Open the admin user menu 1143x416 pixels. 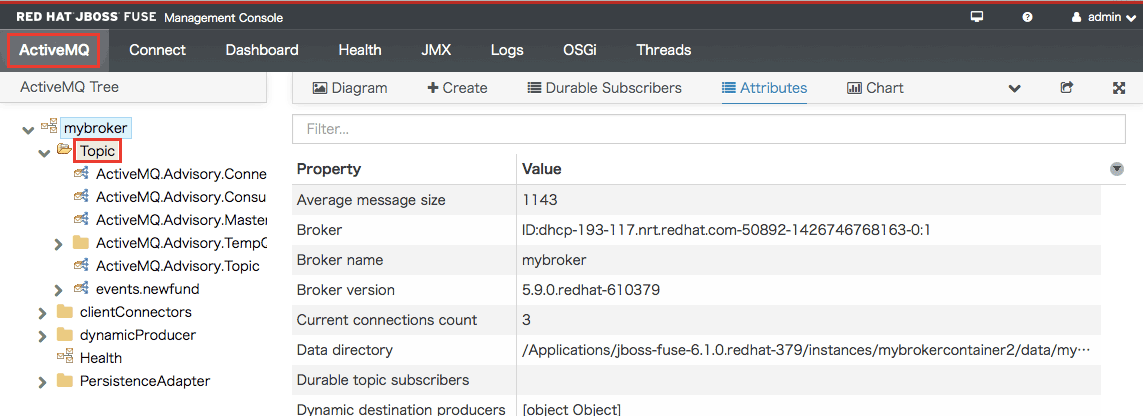coord(1104,17)
